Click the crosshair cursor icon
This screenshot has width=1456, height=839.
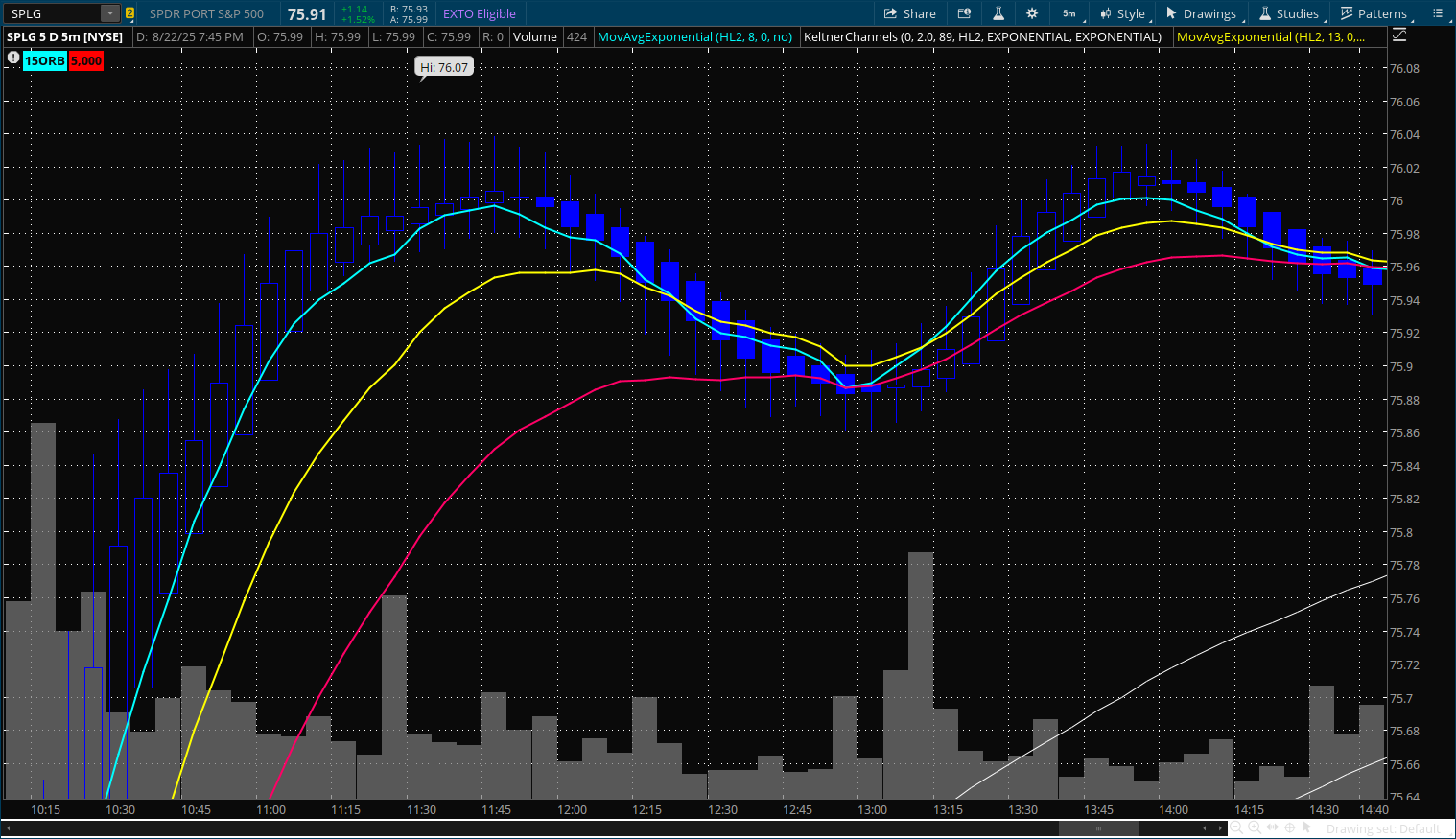coord(1290,827)
